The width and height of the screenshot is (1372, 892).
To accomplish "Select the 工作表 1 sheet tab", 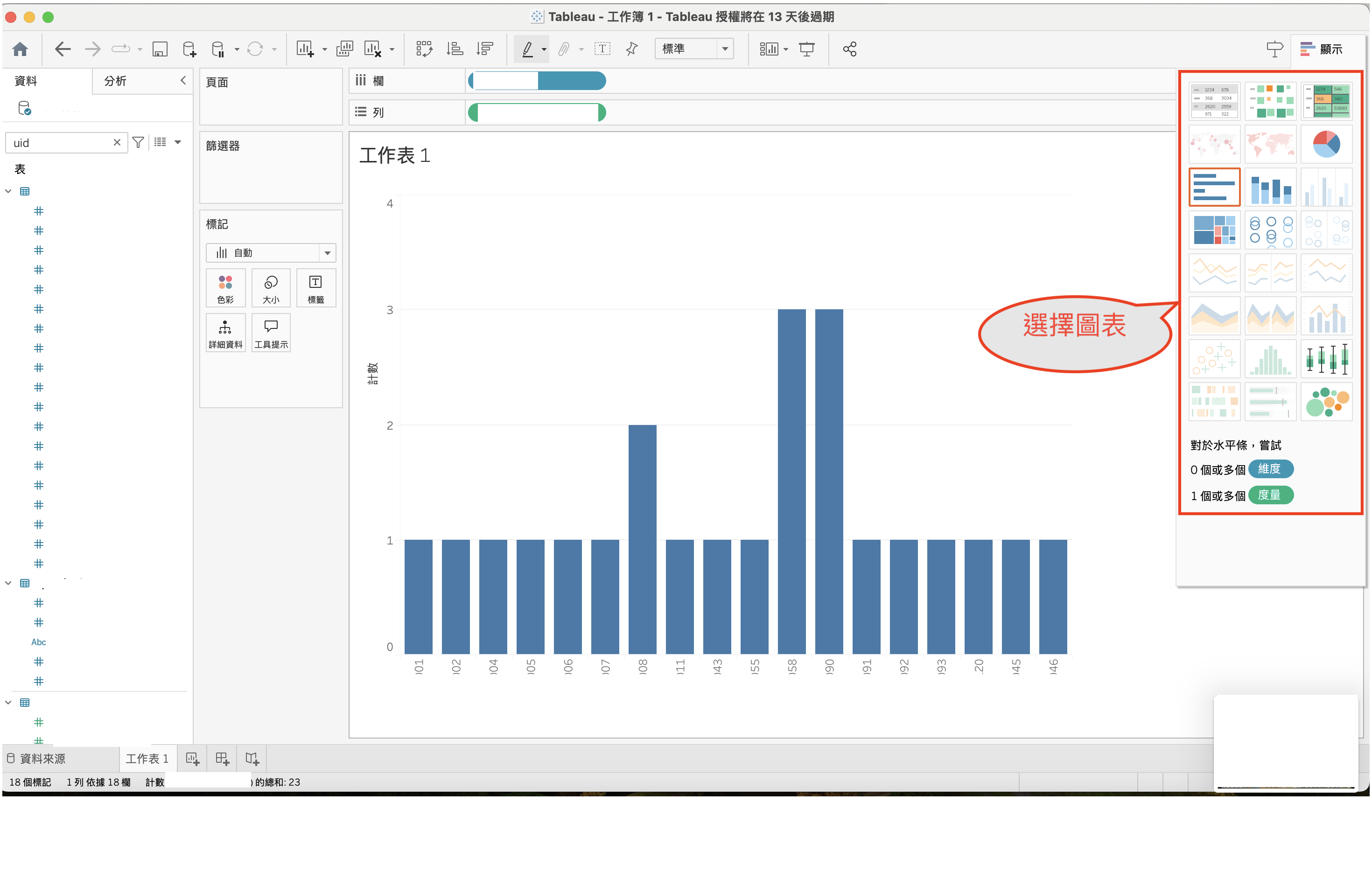I will [x=147, y=759].
